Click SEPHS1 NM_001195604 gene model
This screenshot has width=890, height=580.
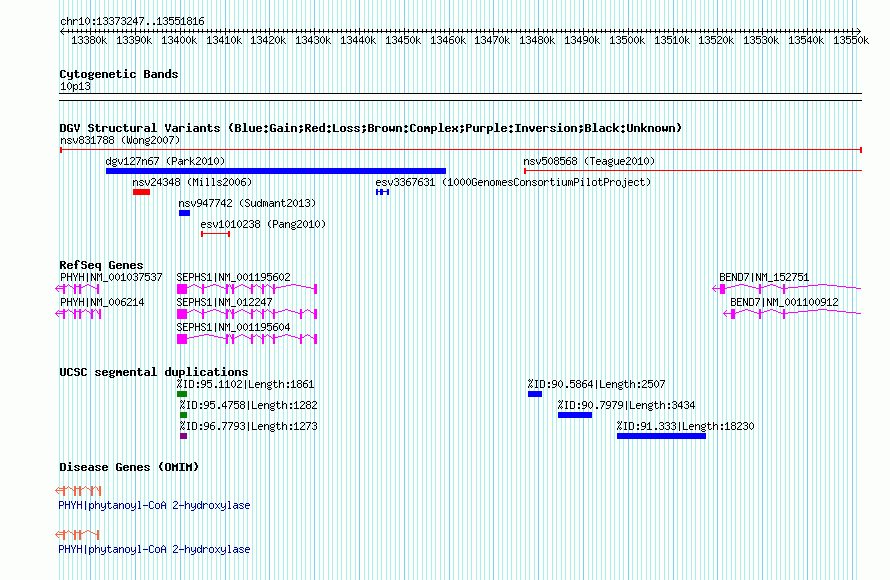click(247, 339)
